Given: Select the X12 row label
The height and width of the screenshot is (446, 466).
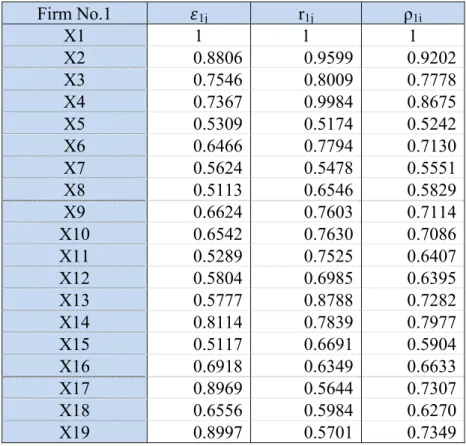Looking at the screenshot, I should [74, 278].
